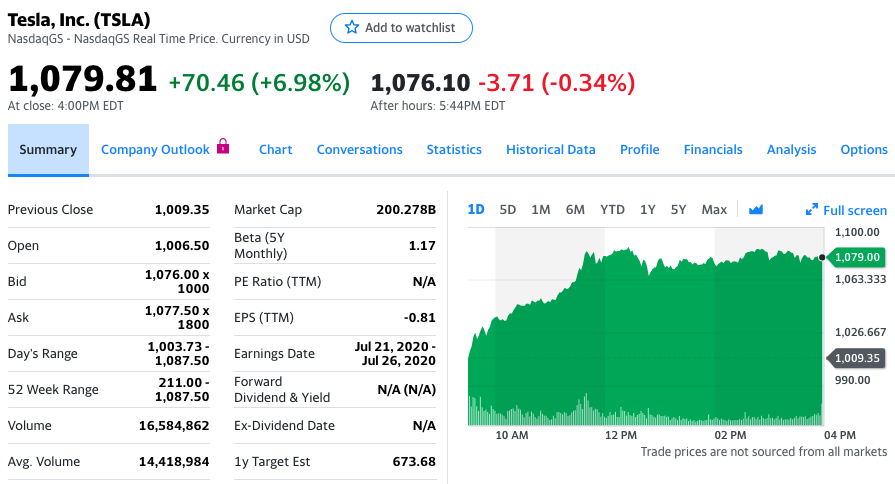
Task: Click the Tesla, Inc. (TSLA) heading
Action: [x=79, y=20]
